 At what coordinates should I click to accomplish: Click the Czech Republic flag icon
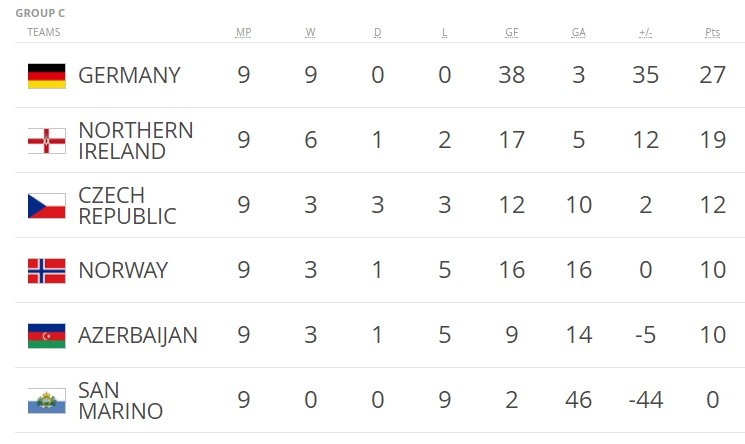point(46,206)
